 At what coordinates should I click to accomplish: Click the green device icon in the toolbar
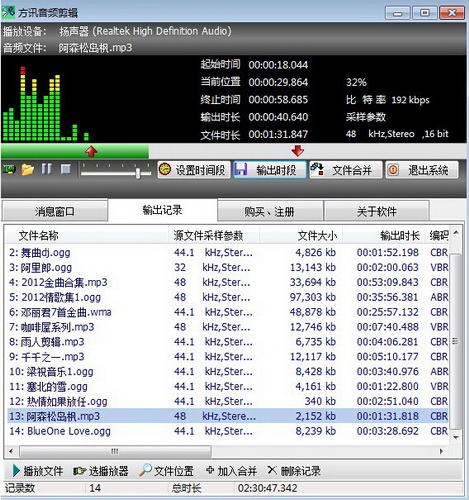(x=9, y=169)
